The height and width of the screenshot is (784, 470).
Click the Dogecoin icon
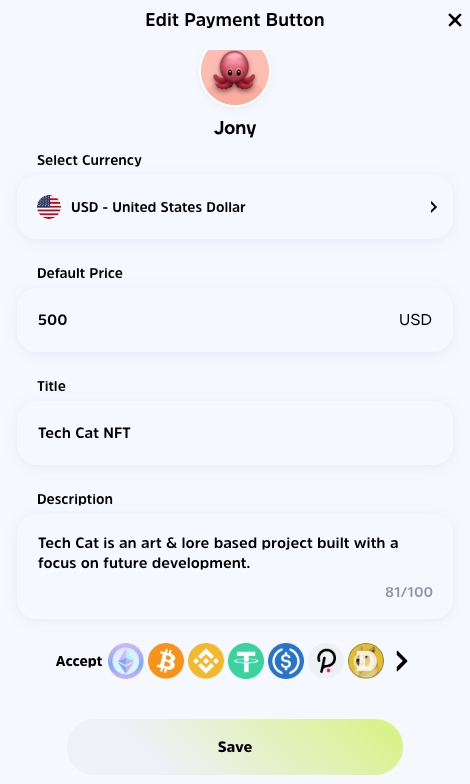(366, 661)
